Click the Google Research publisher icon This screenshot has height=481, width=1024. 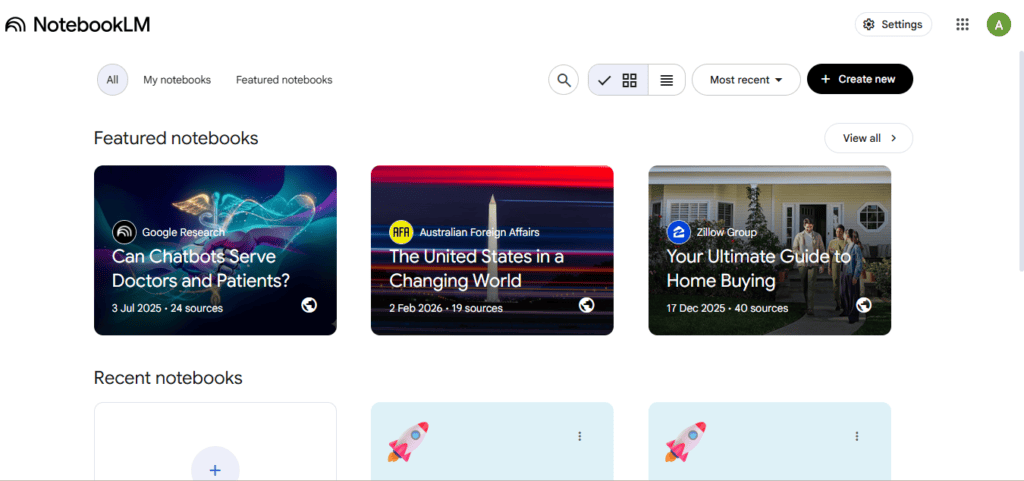124,232
